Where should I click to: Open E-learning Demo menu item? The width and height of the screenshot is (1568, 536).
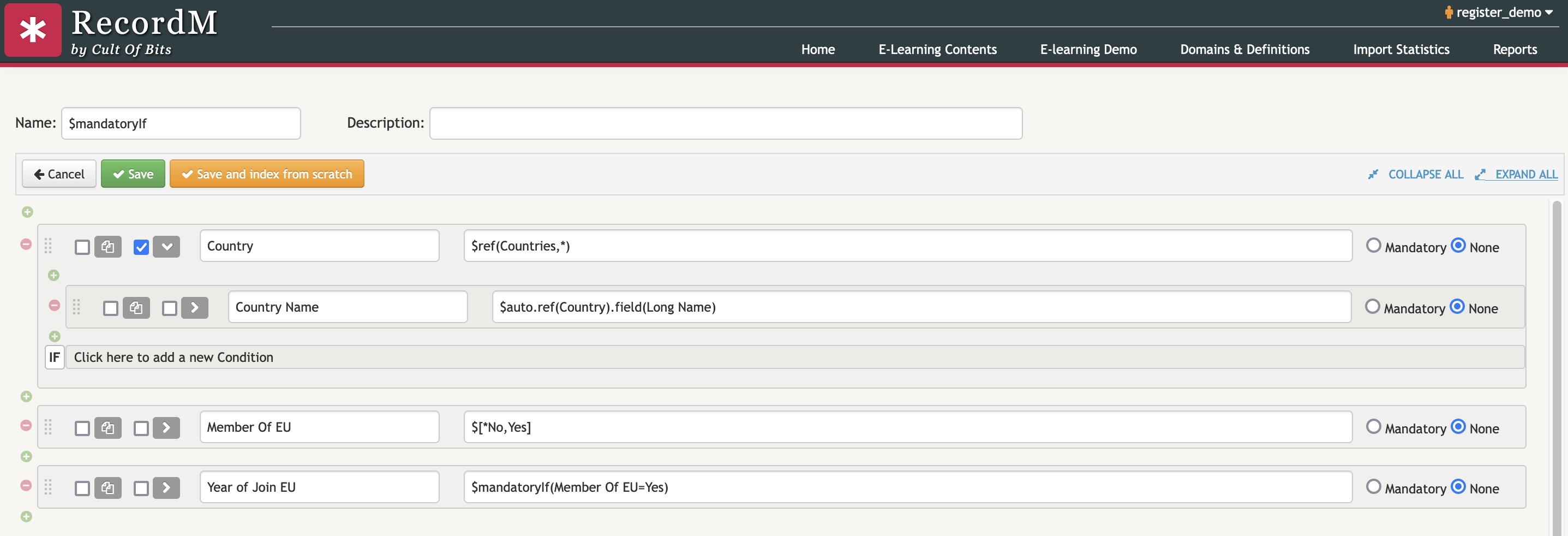1088,49
